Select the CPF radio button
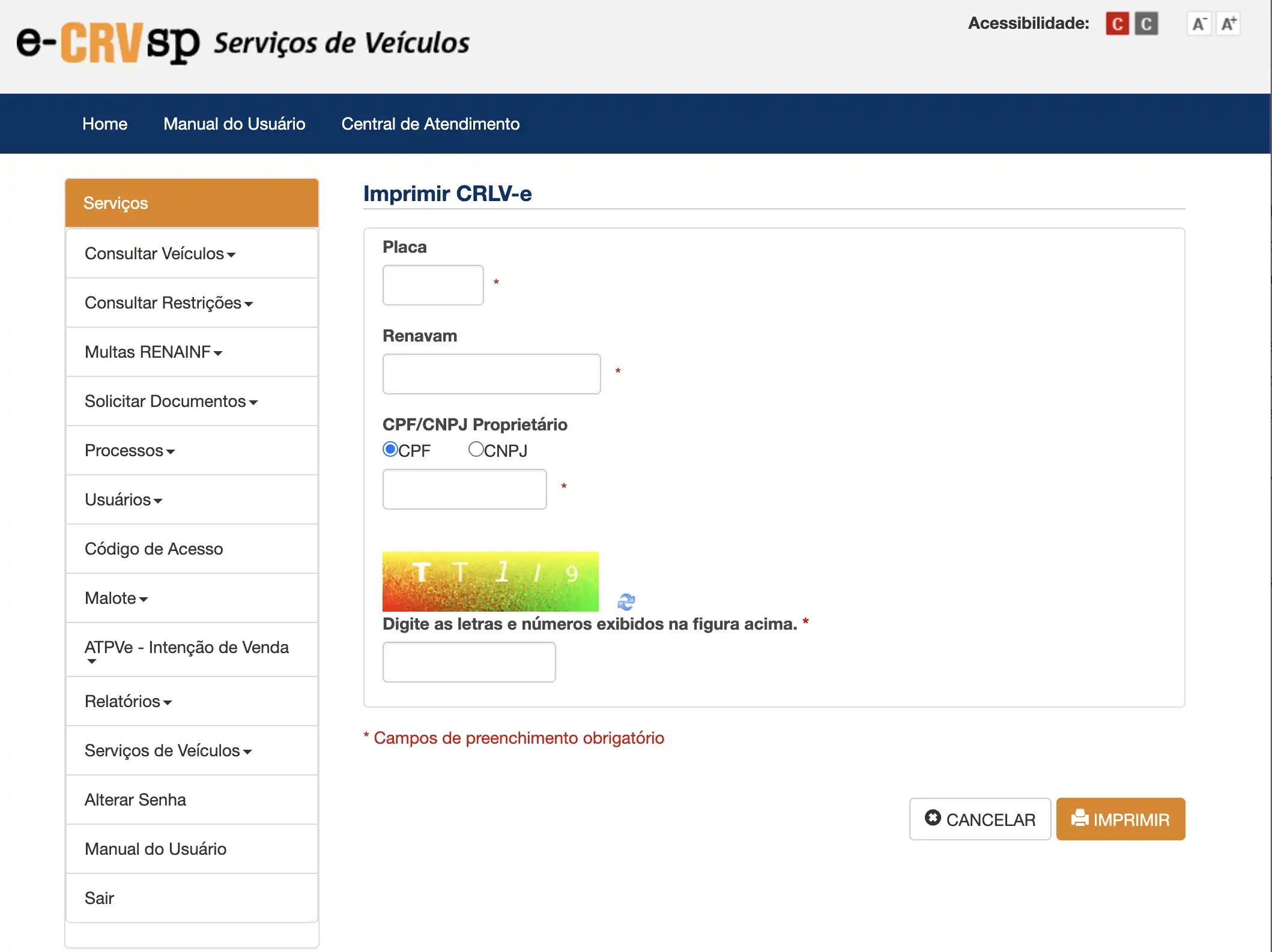The height and width of the screenshot is (952, 1272). pos(390,449)
